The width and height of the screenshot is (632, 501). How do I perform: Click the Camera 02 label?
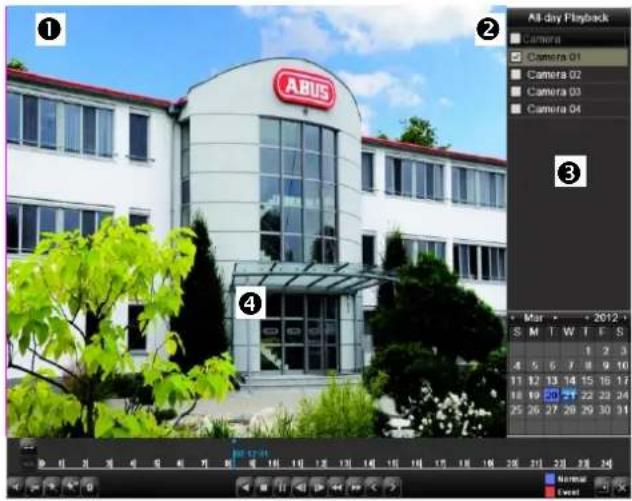pos(553,75)
